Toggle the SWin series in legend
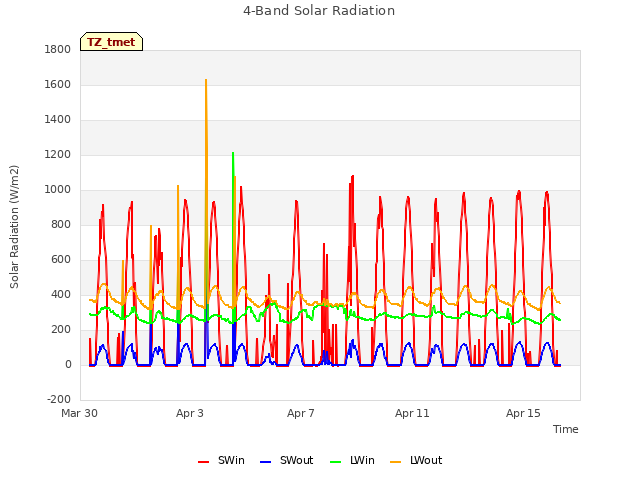 pos(222,460)
